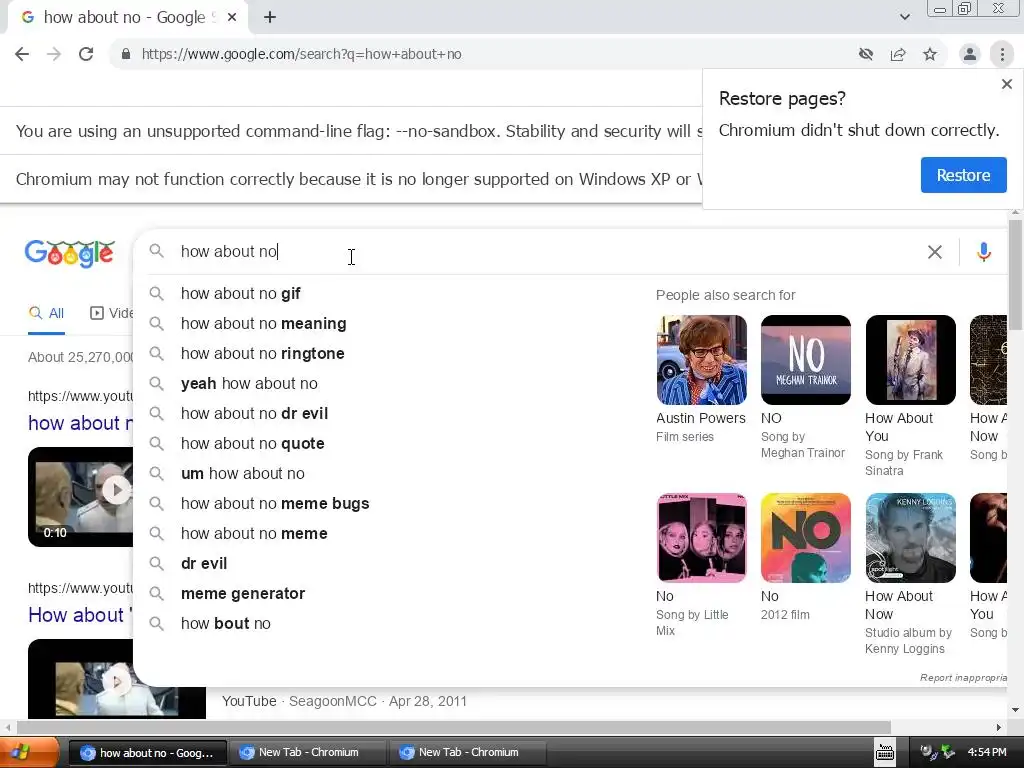The image size is (1024, 768).
Task: Switch to first New Tab - Chromium taskbar item
Action: click(308, 753)
